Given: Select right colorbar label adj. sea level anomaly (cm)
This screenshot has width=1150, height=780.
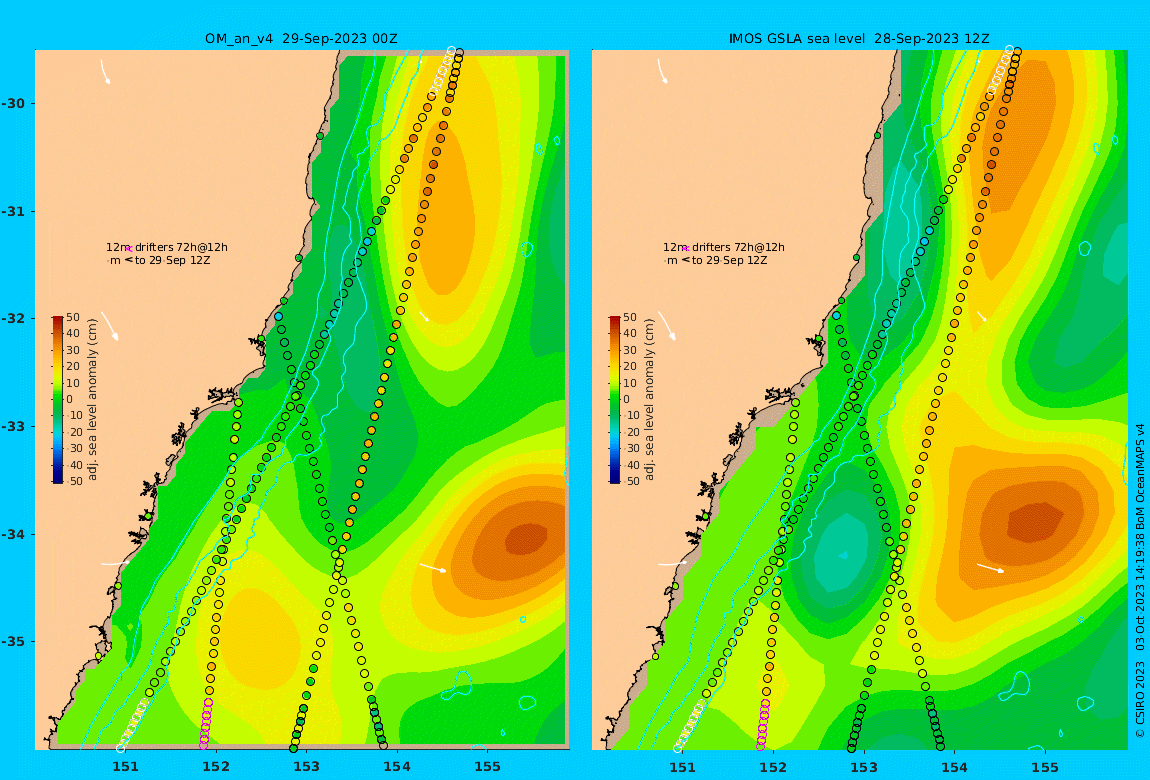Looking at the screenshot, I should [649, 400].
